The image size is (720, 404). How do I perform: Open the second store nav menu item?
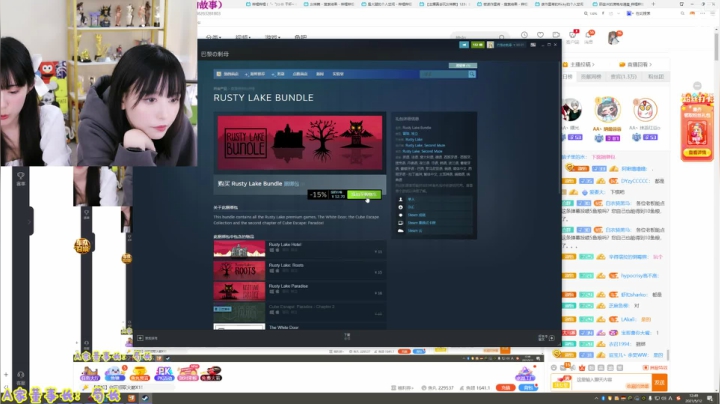[x=255, y=74]
